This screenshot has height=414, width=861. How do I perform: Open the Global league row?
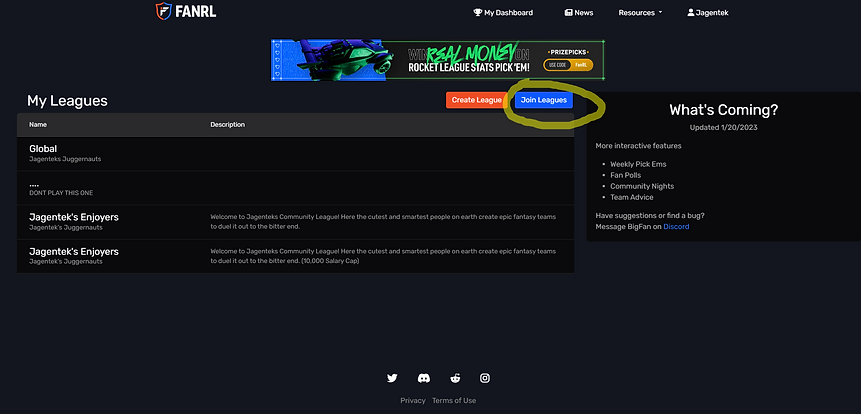tap(295, 154)
